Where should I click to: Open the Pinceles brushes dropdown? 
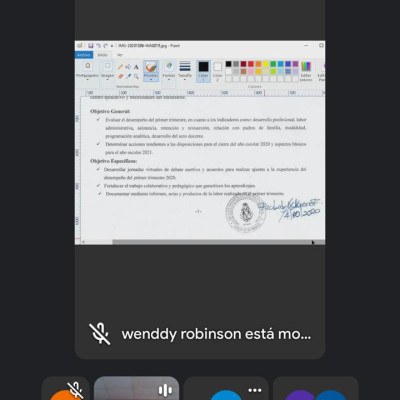(x=151, y=71)
